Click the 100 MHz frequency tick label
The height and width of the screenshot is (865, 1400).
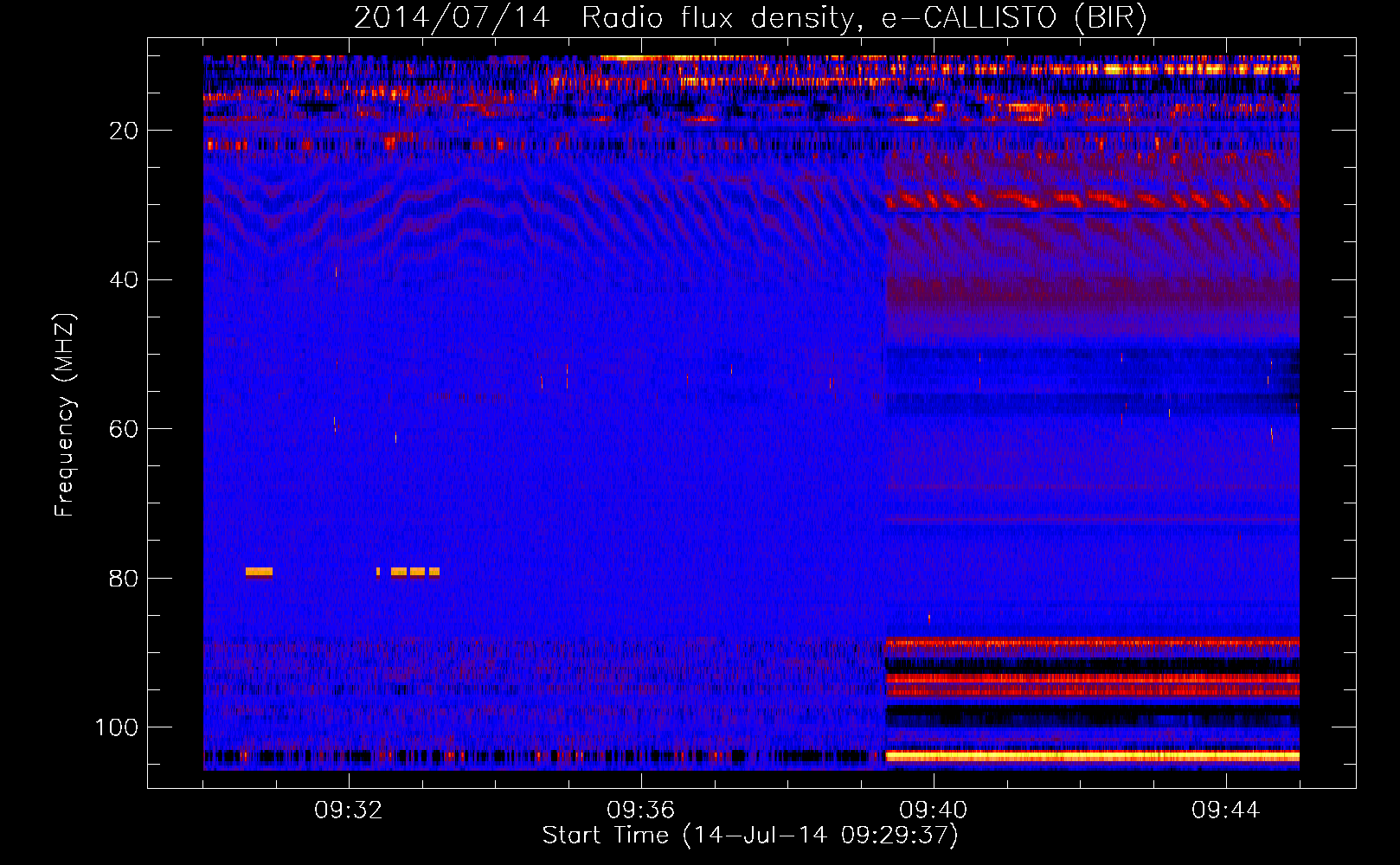(117, 727)
